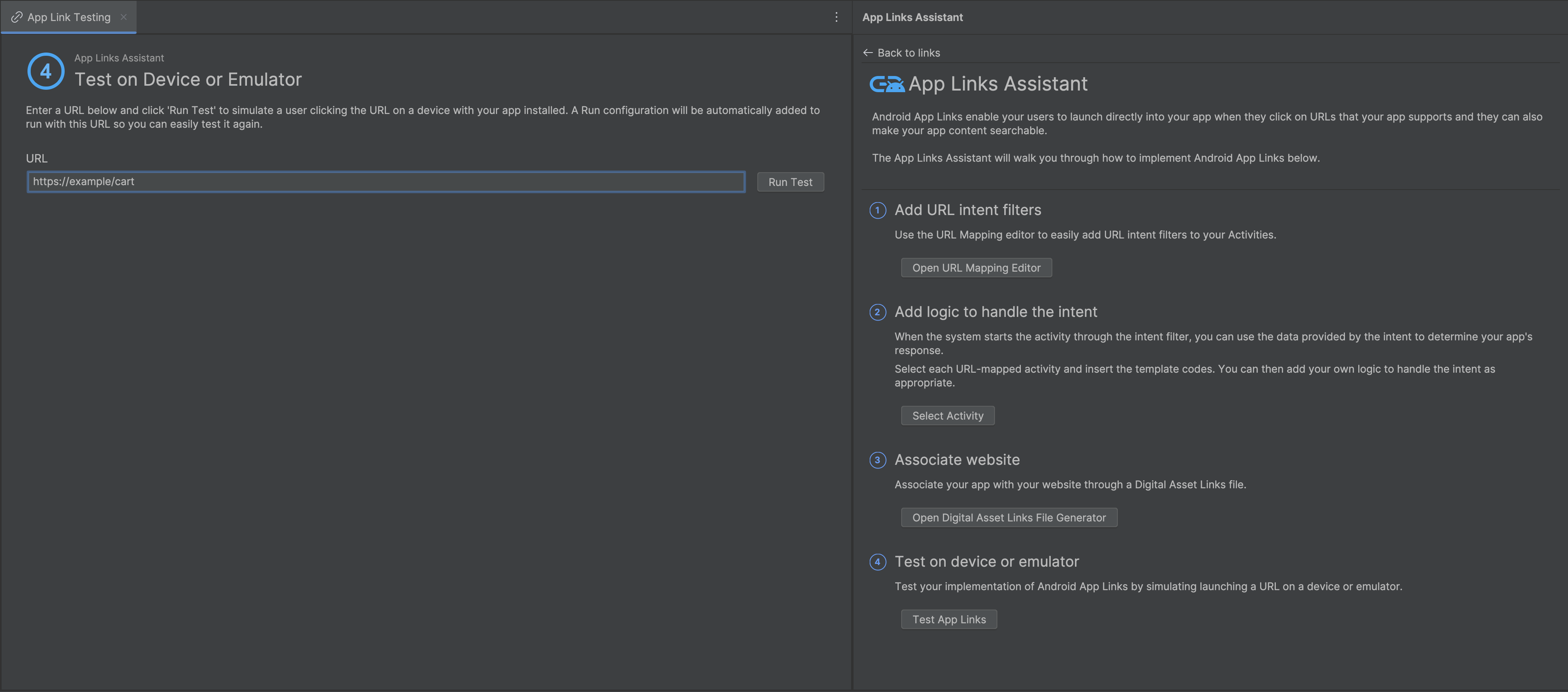Click the step 2 circle next to Add logic
The height and width of the screenshot is (692, 1568).
point(877,312)
